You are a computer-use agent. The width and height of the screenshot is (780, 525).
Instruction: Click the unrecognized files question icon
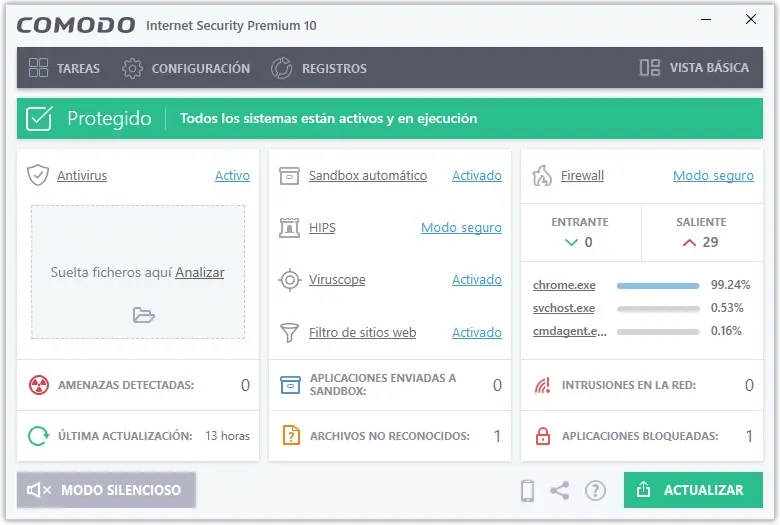(291, 435)
